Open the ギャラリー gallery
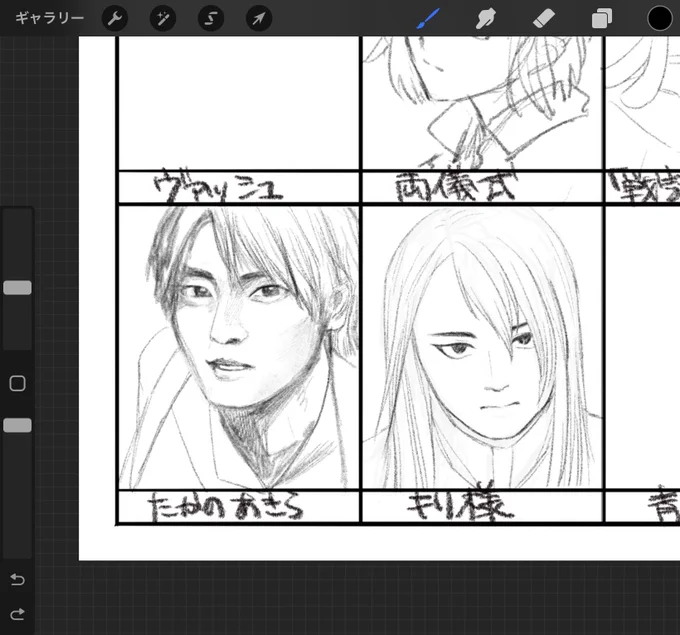This screenshot has height=635, width=680. pos(49,18)
